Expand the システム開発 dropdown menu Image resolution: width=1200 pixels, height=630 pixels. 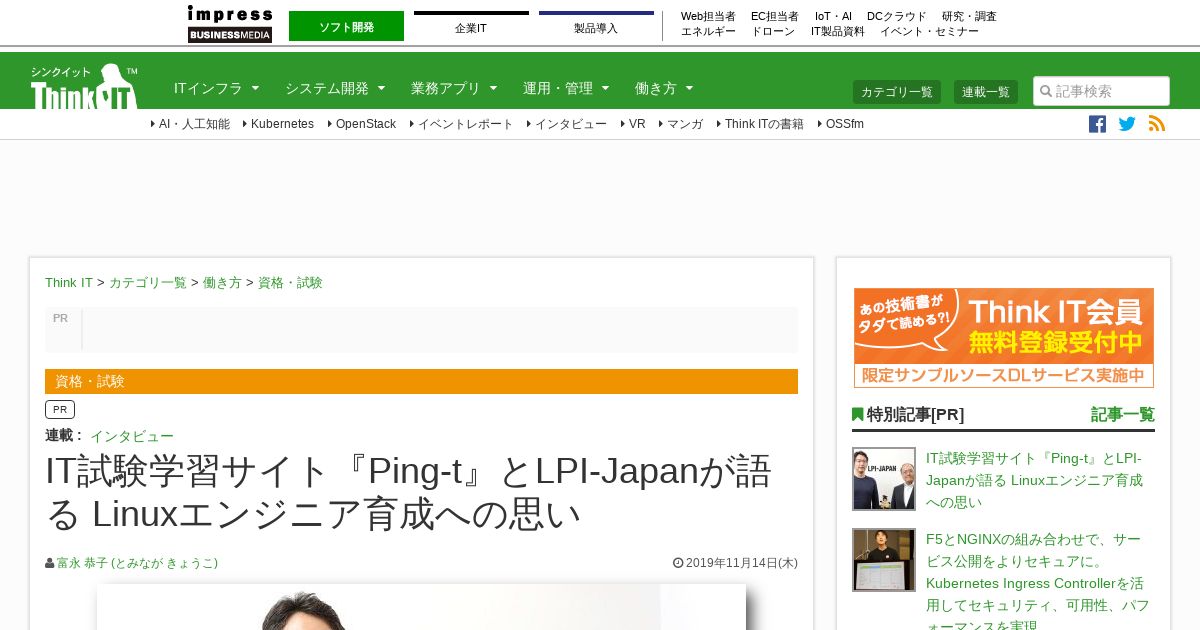coord(335,88)
